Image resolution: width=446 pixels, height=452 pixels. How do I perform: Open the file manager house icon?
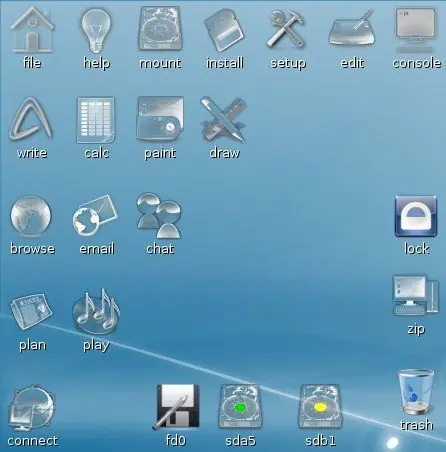click(32, 29)
